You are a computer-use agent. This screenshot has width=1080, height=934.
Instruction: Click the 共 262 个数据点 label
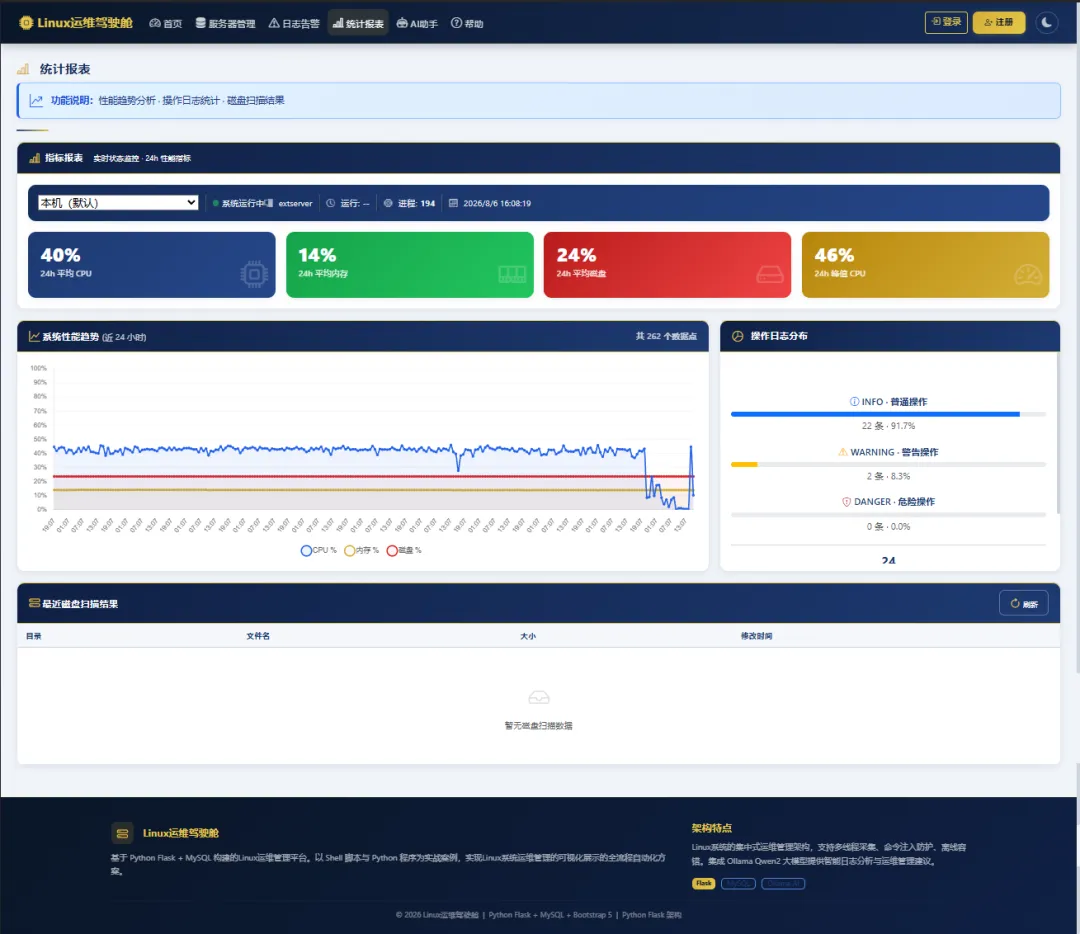click(x=666, y=337)
